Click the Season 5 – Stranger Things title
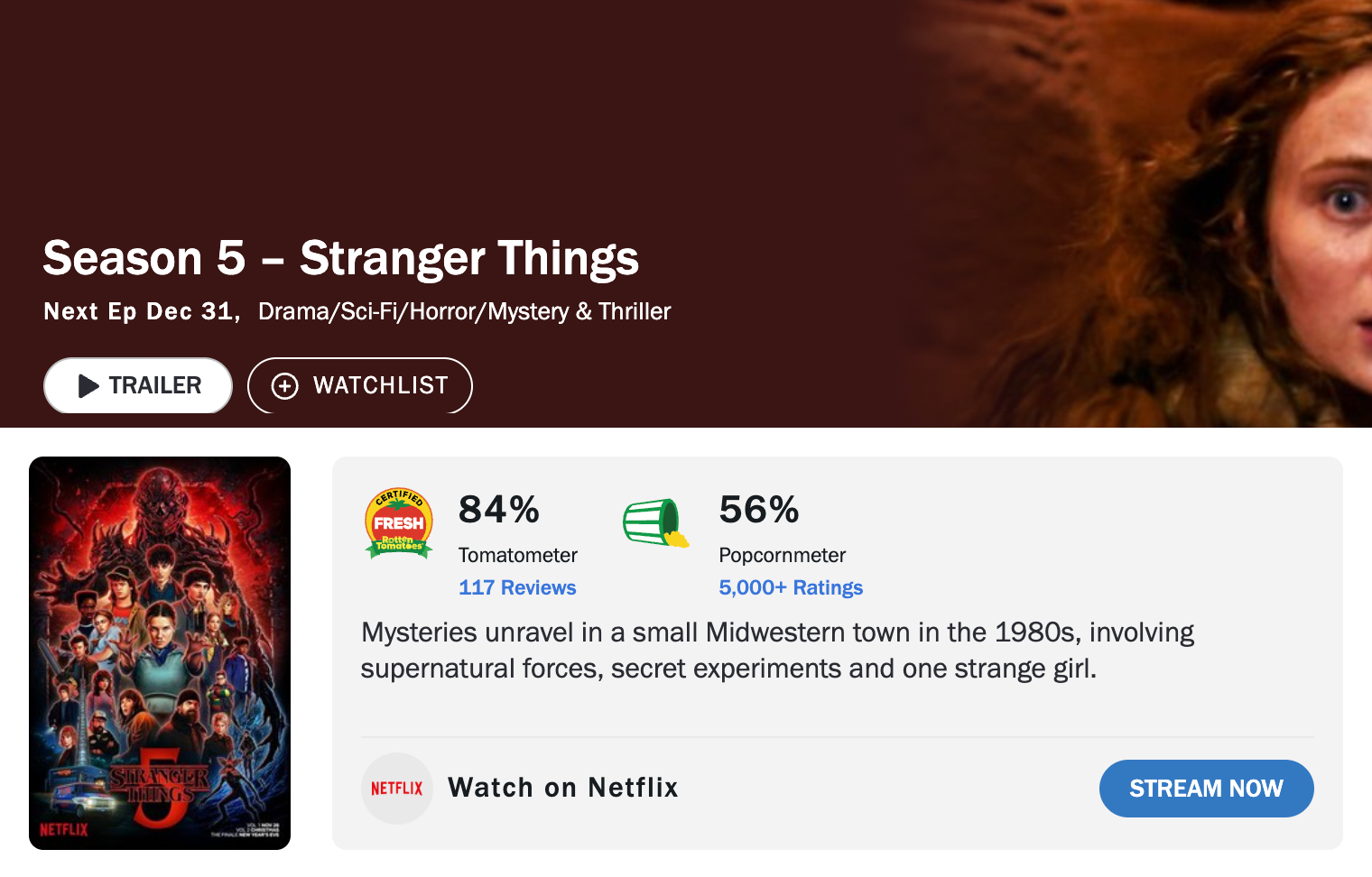The height and width of the screenshot is (877, 1372). [341, 258]
